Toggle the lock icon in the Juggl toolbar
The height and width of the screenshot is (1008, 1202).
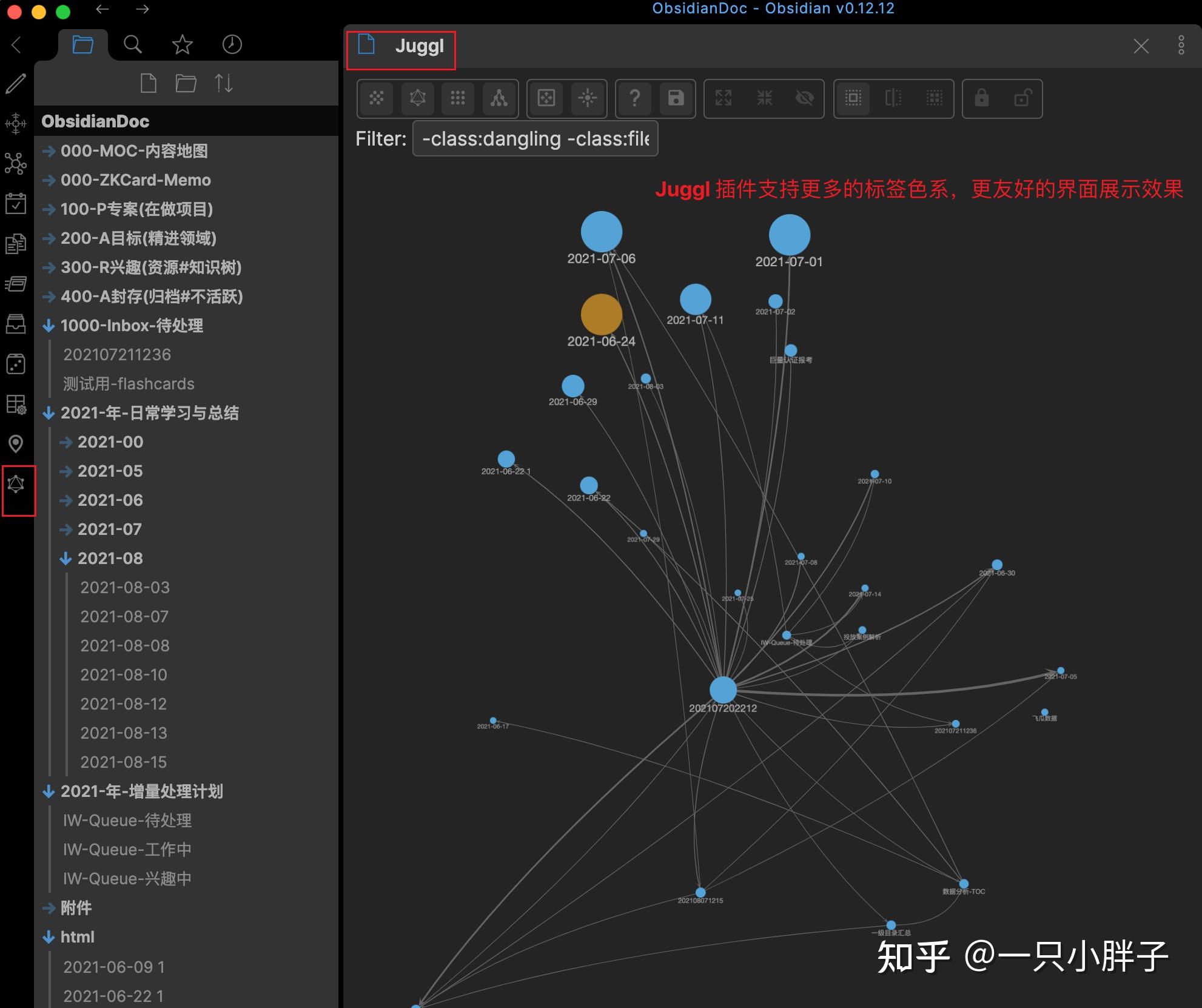[982, 98]
